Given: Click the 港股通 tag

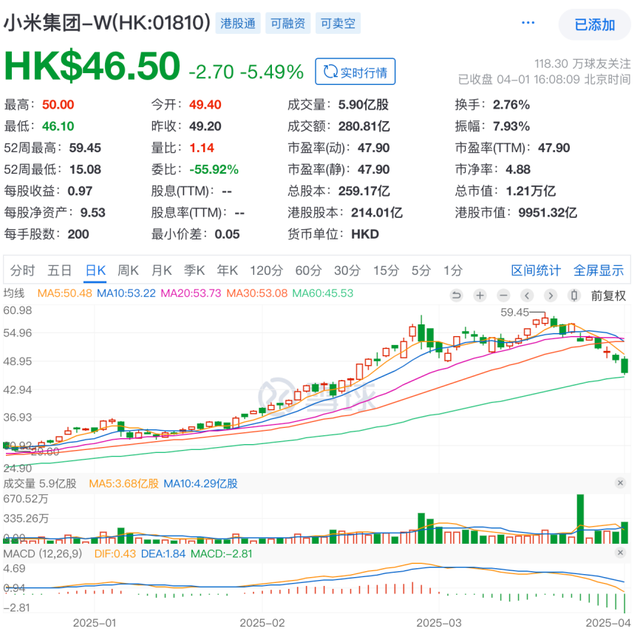Looking at the screenshot, I should point(238,23).
